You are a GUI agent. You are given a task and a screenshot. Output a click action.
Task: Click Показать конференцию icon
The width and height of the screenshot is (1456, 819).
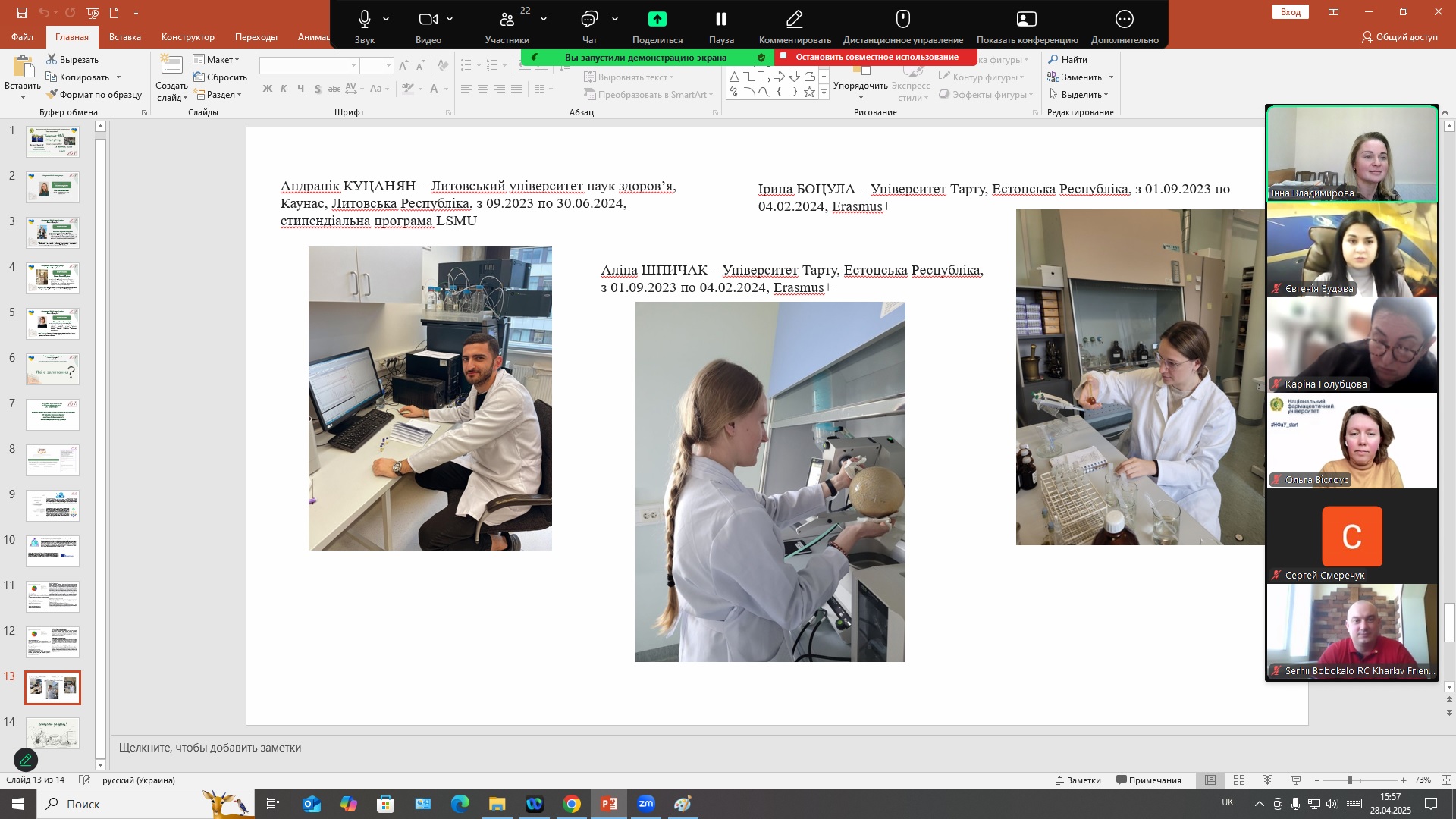[1027, 19]
